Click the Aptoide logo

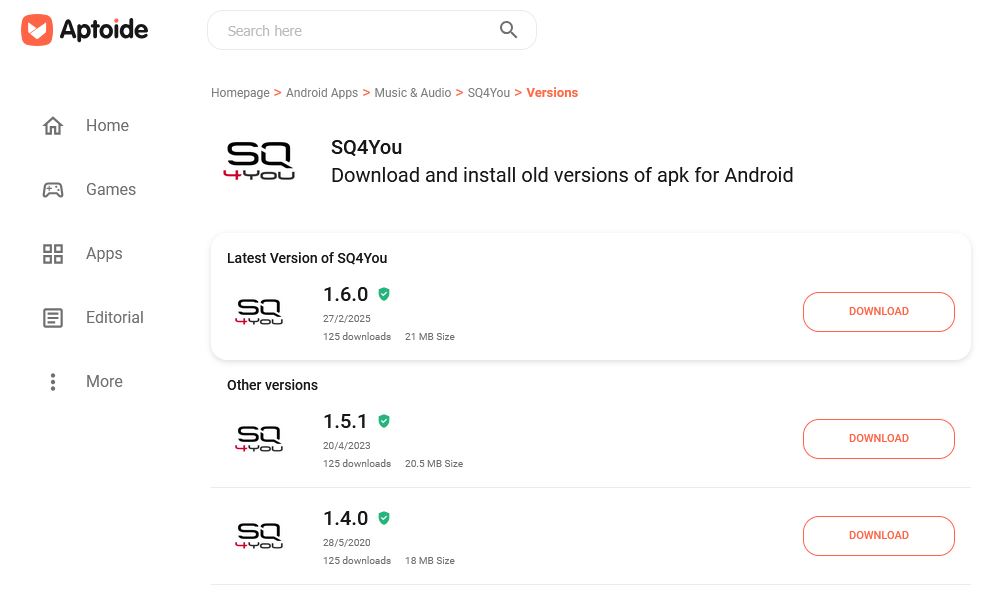click(85, 30)
